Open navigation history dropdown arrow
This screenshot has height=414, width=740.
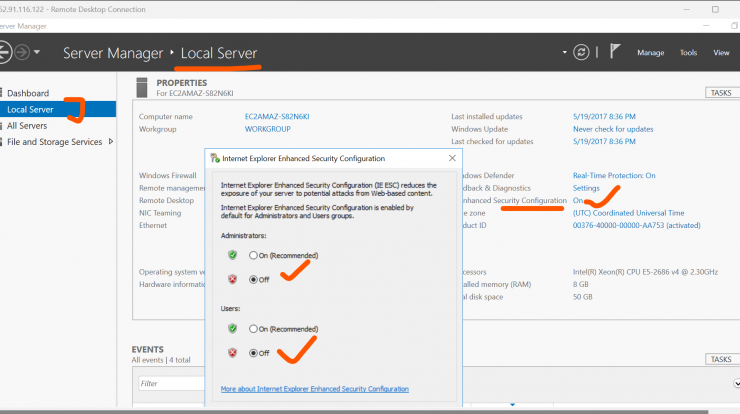[x=37, y=52]
